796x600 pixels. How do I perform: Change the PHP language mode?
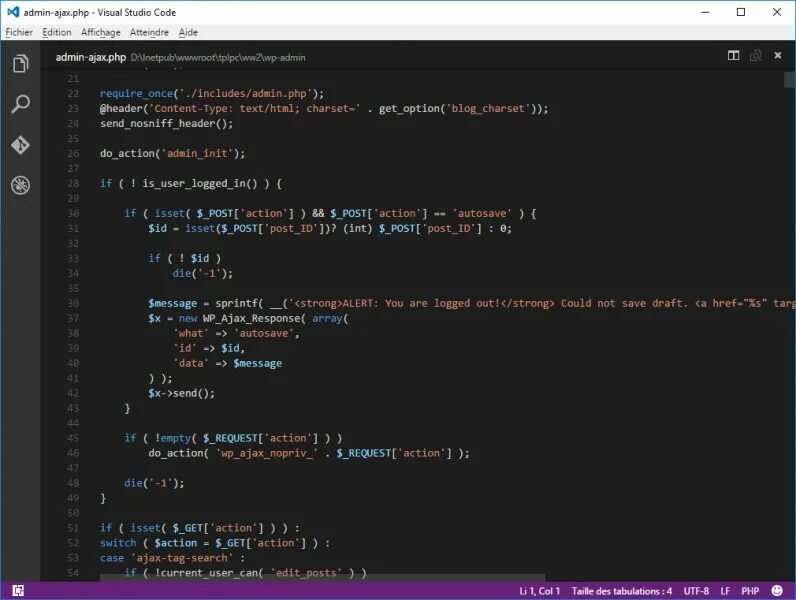(750, 591)
